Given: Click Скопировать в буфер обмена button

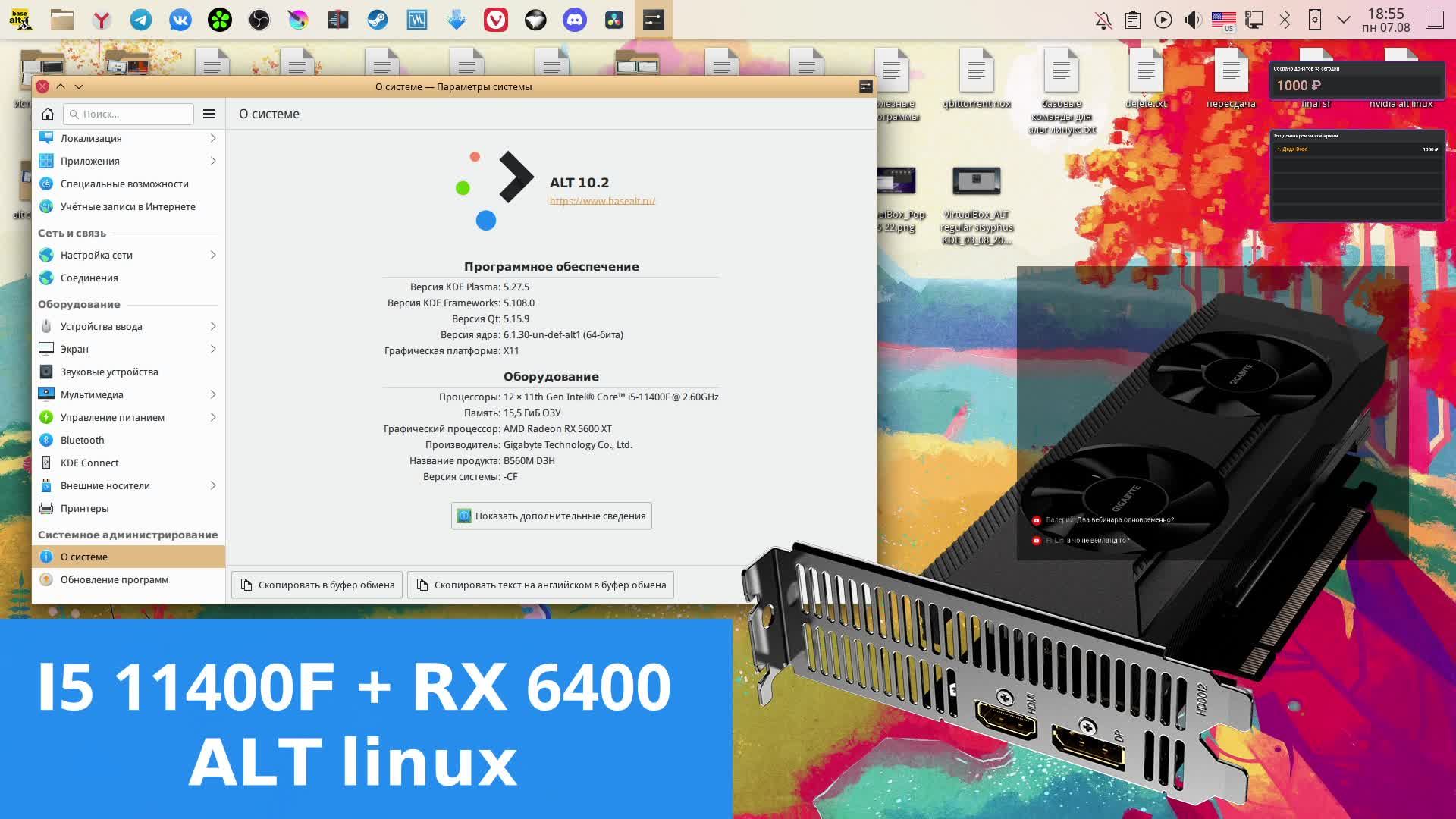Looking at the screenshot, I should click(x=316, y=585).
